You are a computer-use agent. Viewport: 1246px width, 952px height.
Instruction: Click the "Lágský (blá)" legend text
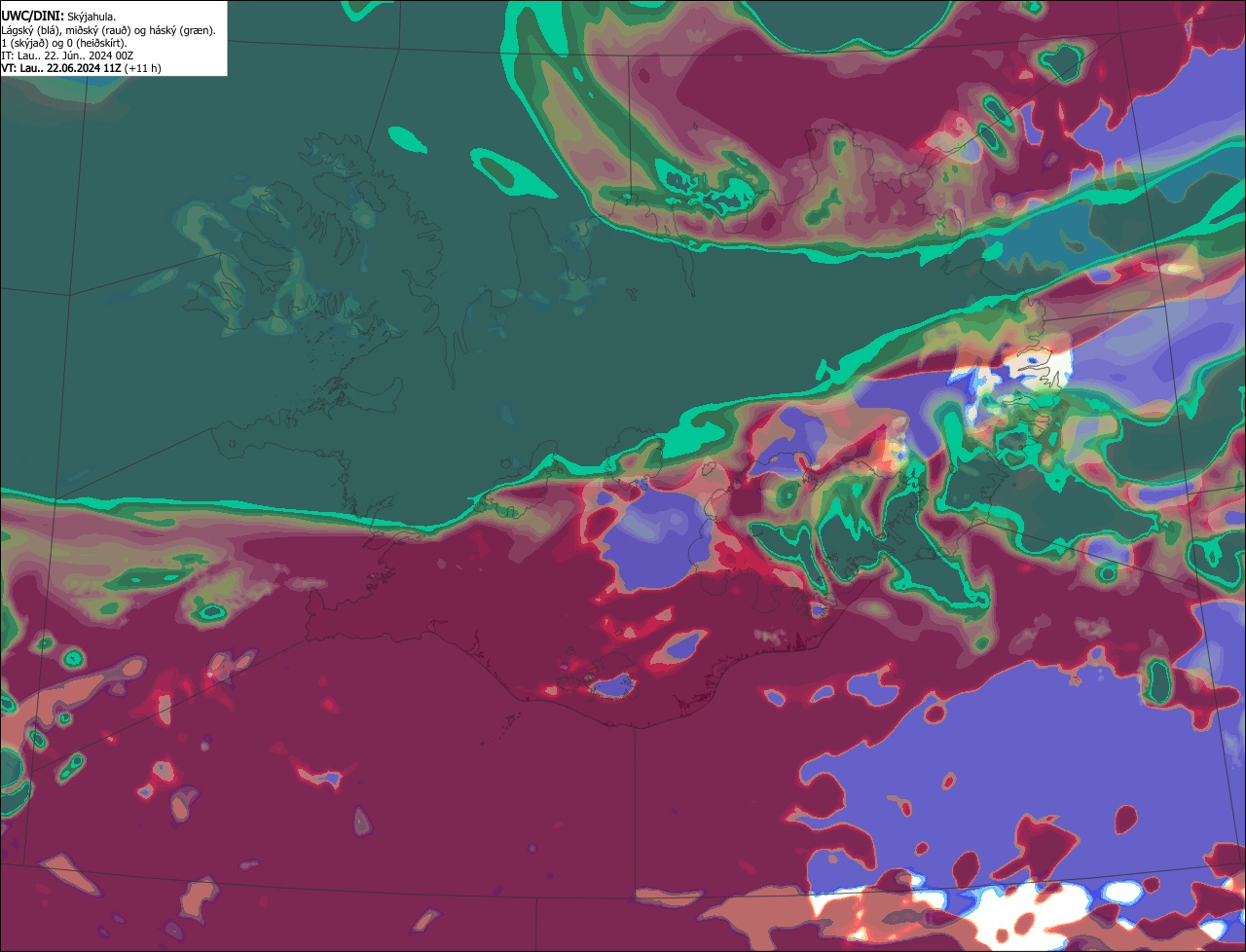[x=29, y=31]
